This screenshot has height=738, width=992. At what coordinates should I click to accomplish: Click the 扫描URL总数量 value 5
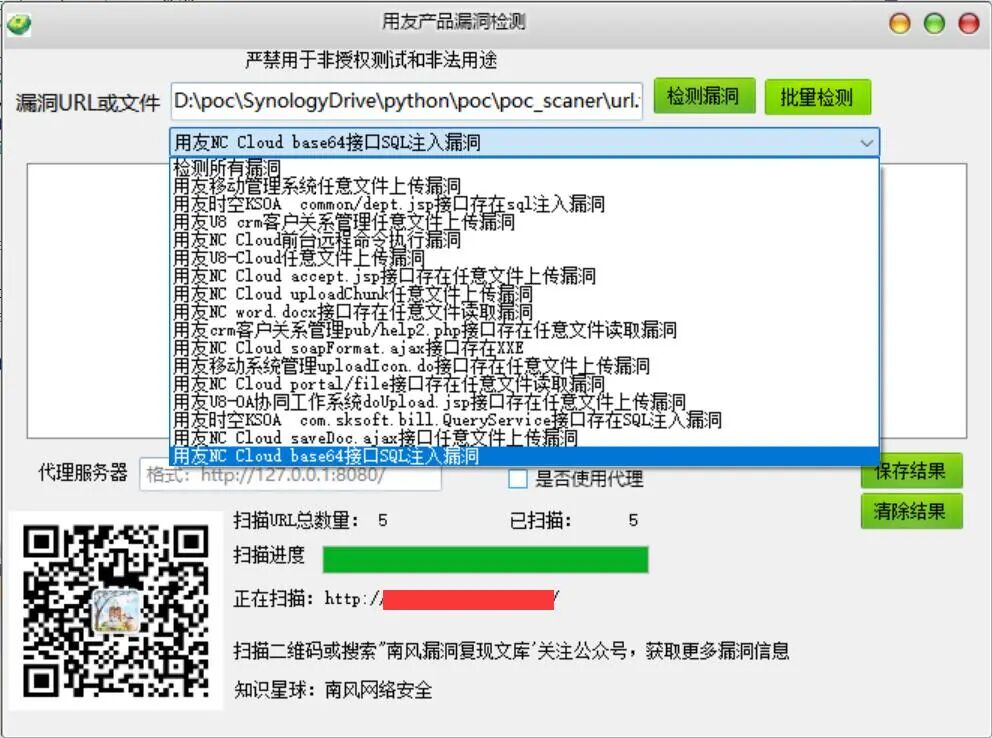(382, 521)
